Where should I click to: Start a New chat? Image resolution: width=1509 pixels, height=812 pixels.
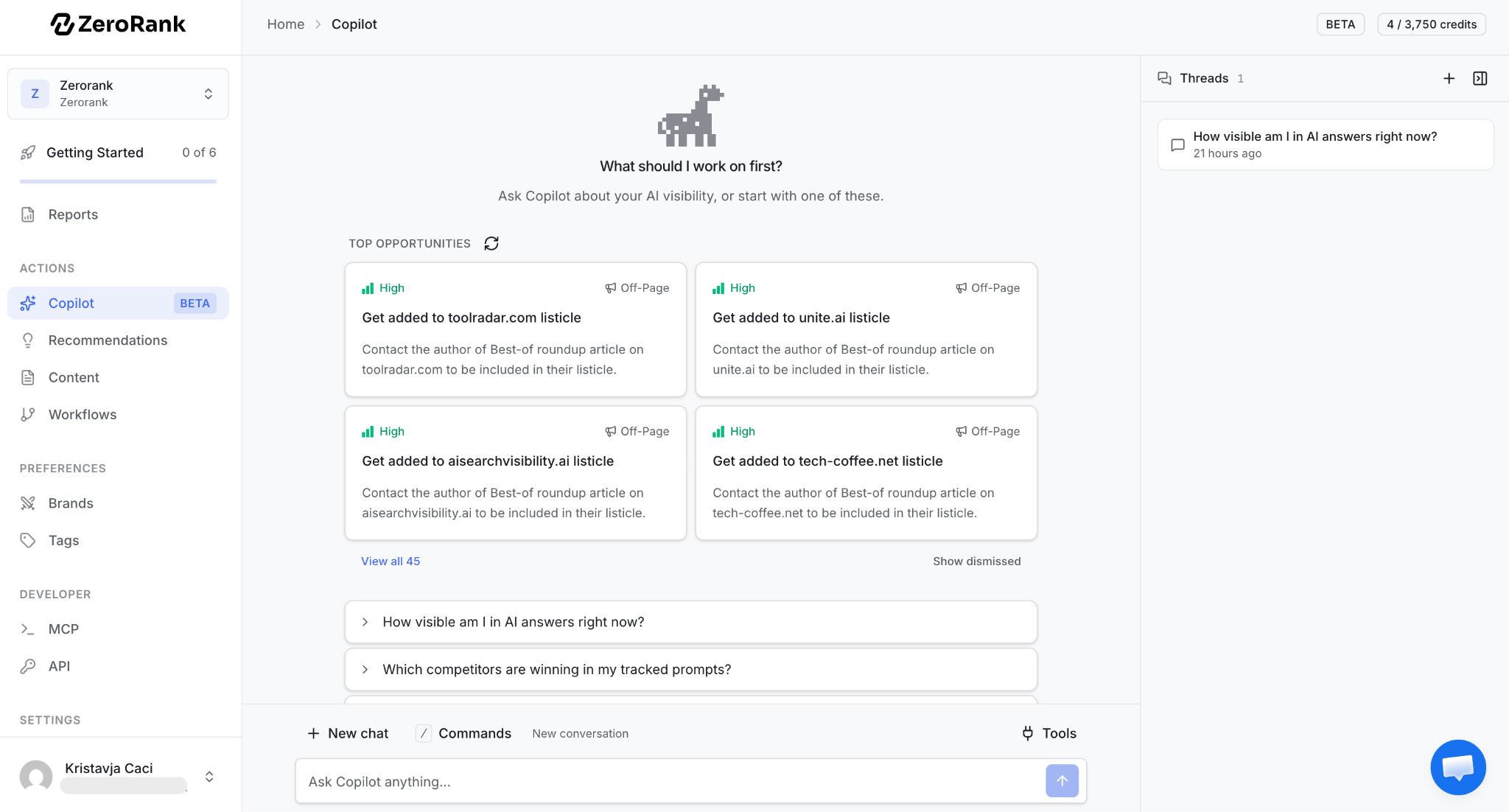348,733
